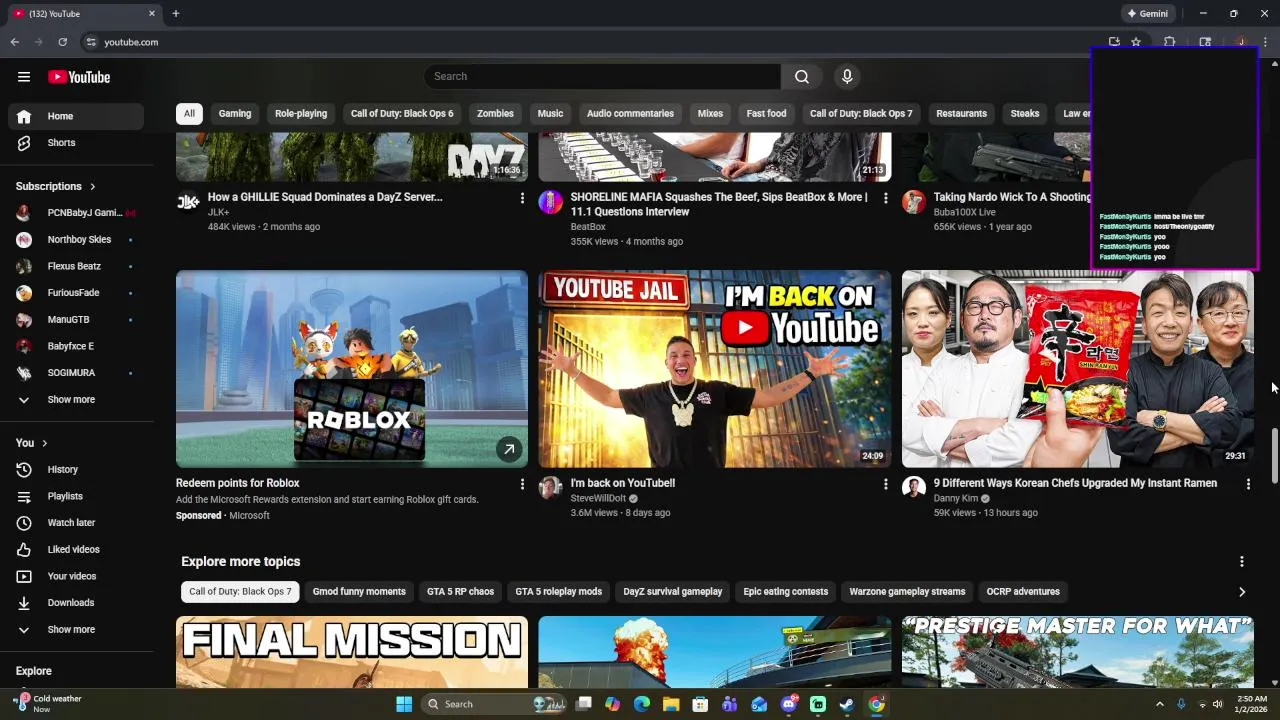
Task: Open the Explore more topics options menu
Action: [x=1242, y=561]
